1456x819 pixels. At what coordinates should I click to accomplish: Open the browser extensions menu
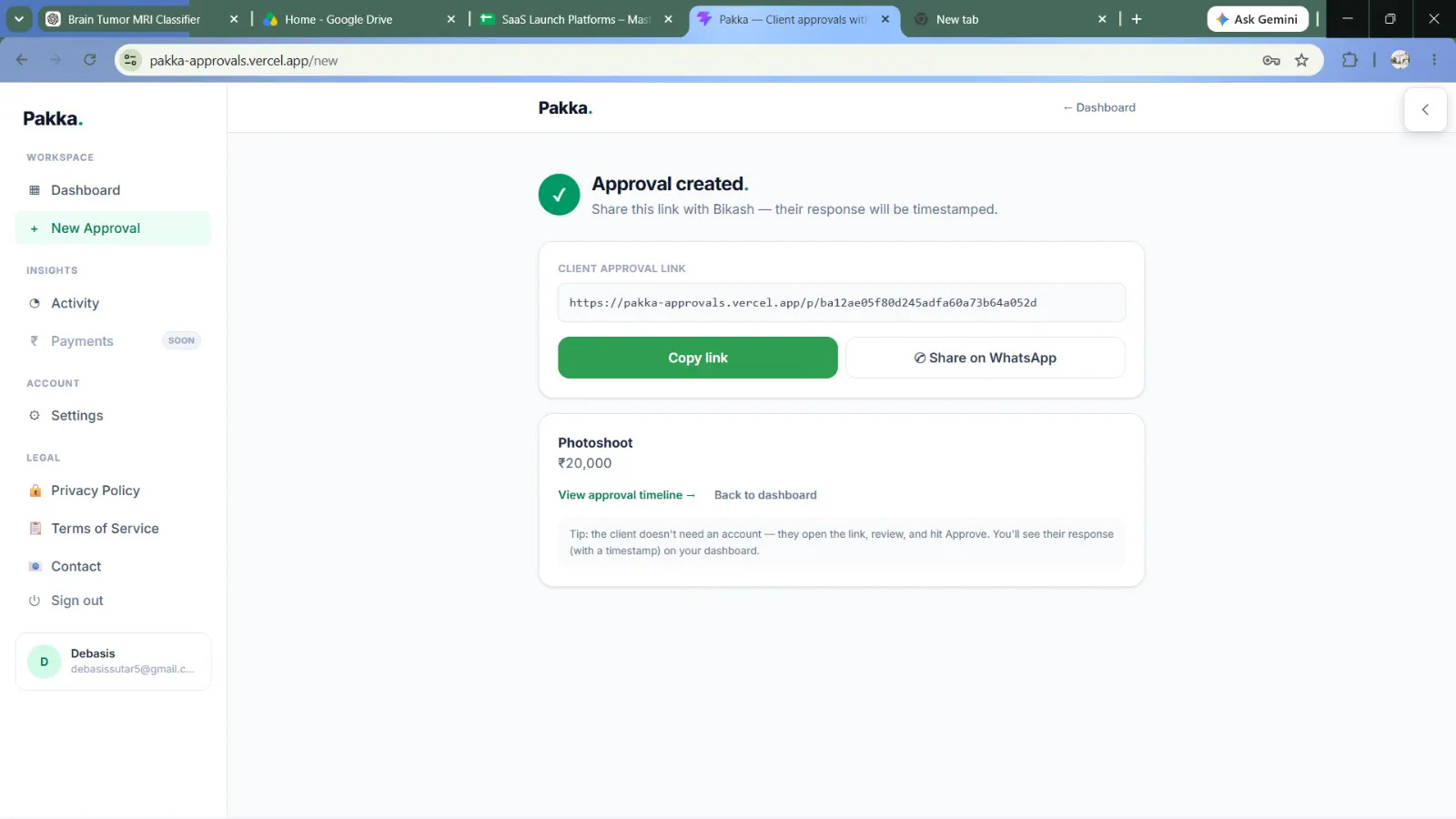[1350, 60]
